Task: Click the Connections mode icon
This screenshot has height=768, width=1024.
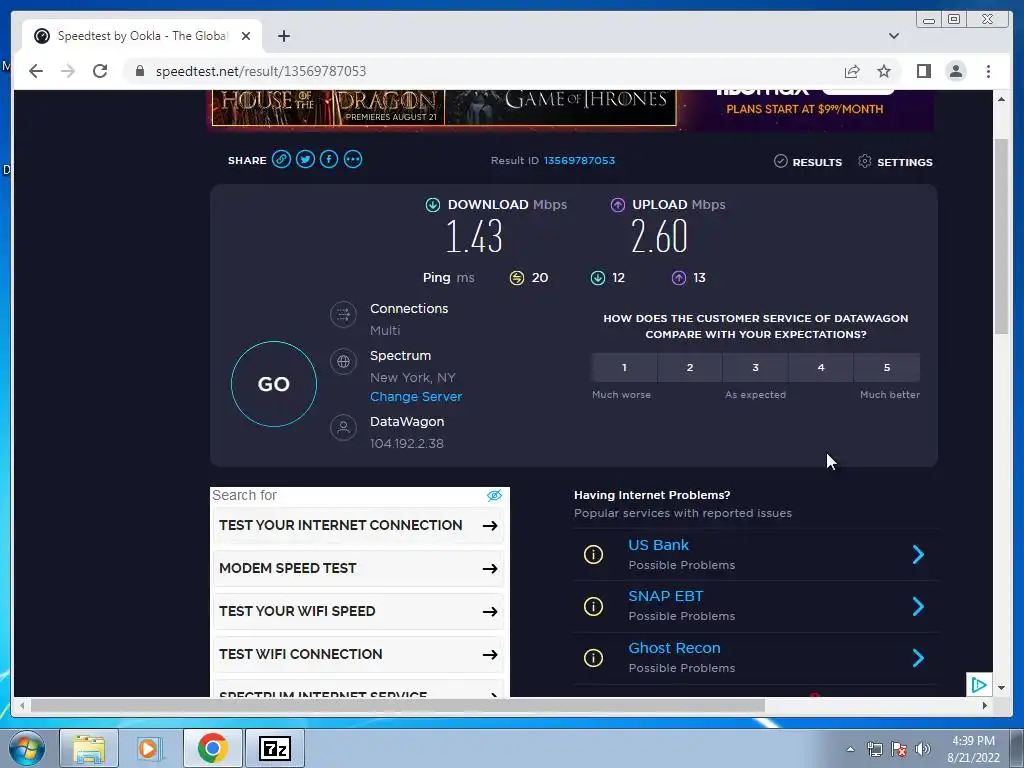Action: coord(344,315)
